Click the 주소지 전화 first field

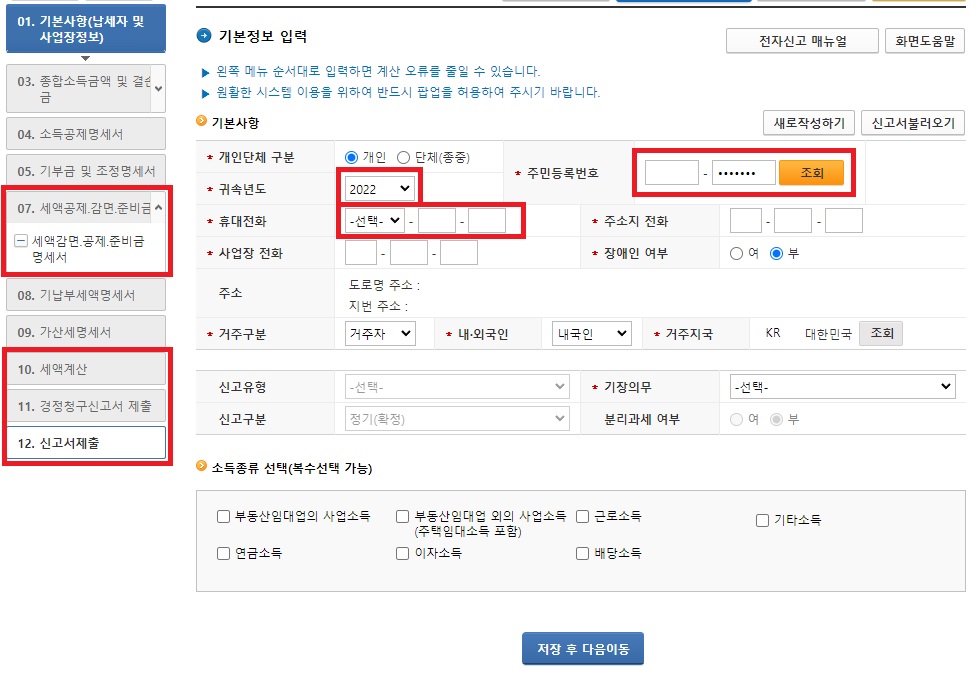(x=746, y=221)
